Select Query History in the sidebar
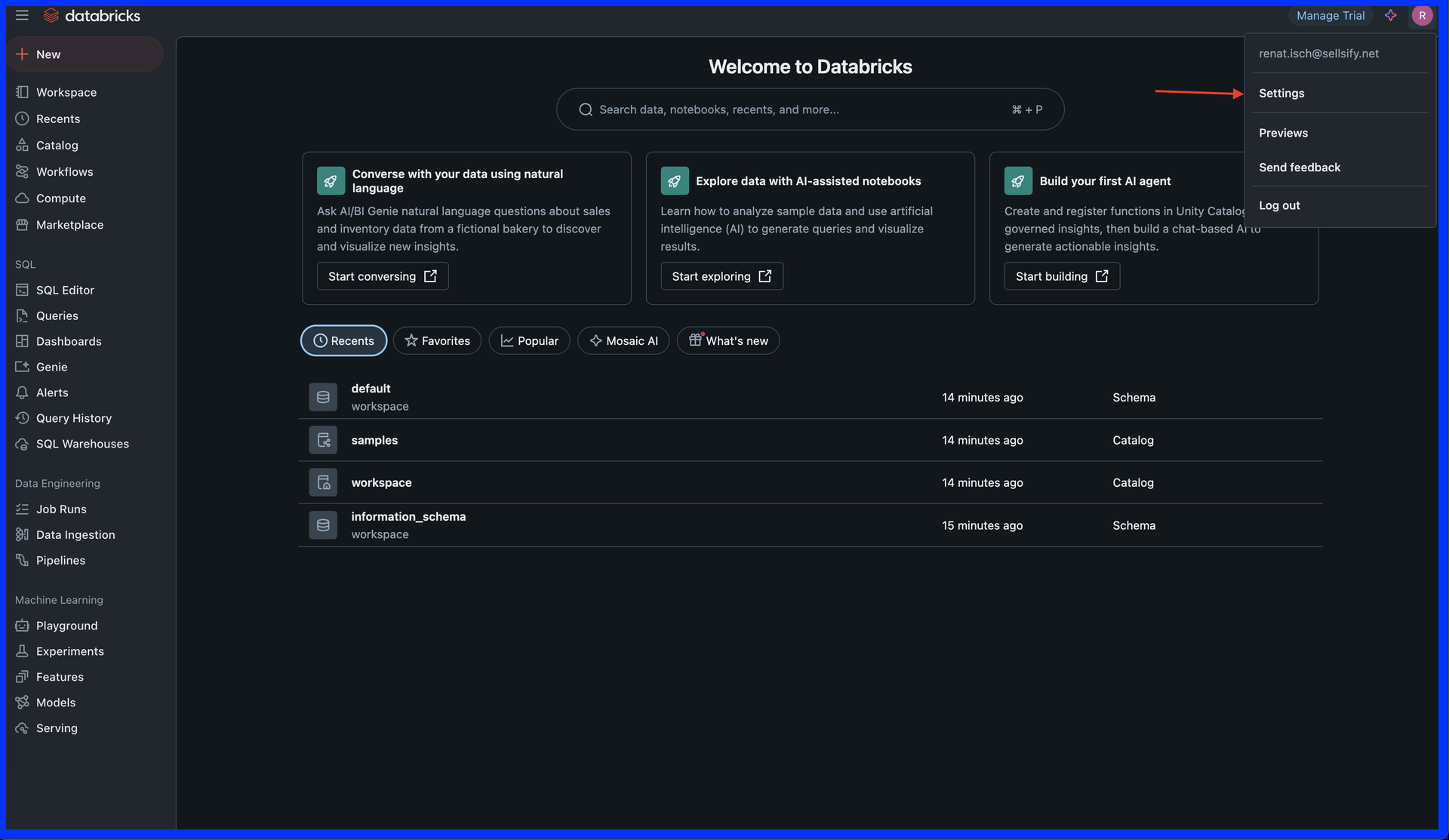Viewport: 1449px width, 840px height. click(x=73, y=418)
